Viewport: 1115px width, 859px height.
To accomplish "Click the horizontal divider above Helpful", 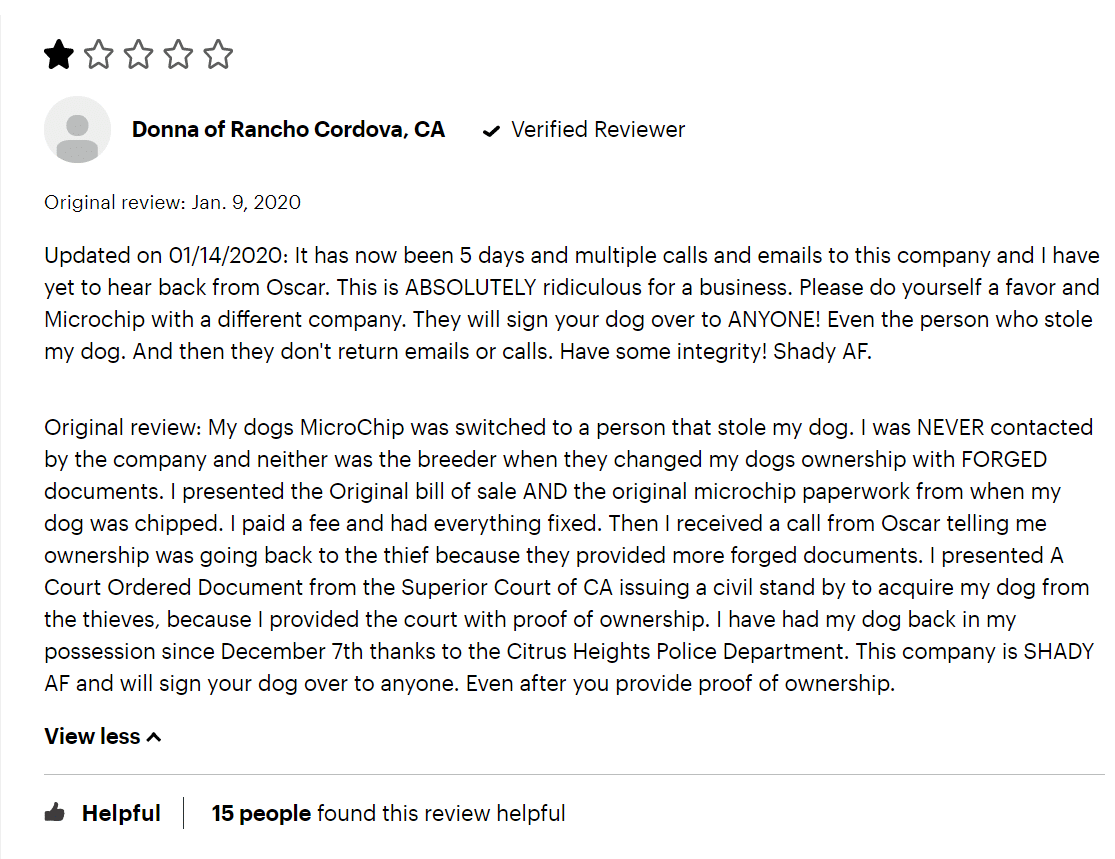I will coord(575,774).
